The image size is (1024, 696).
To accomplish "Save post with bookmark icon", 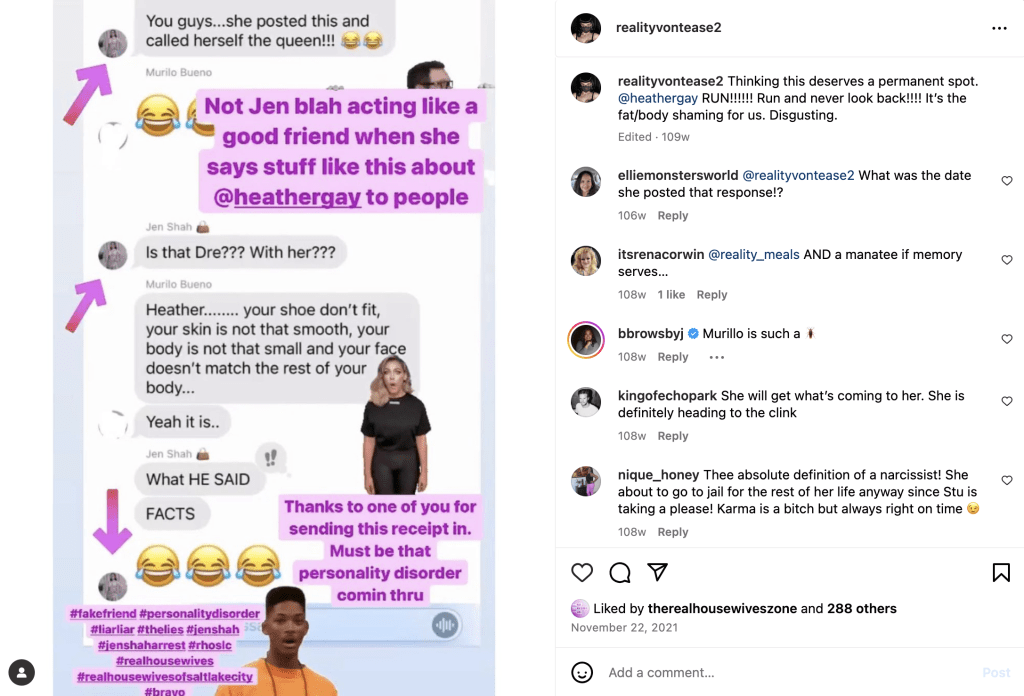I will [x=1001, y=573].
